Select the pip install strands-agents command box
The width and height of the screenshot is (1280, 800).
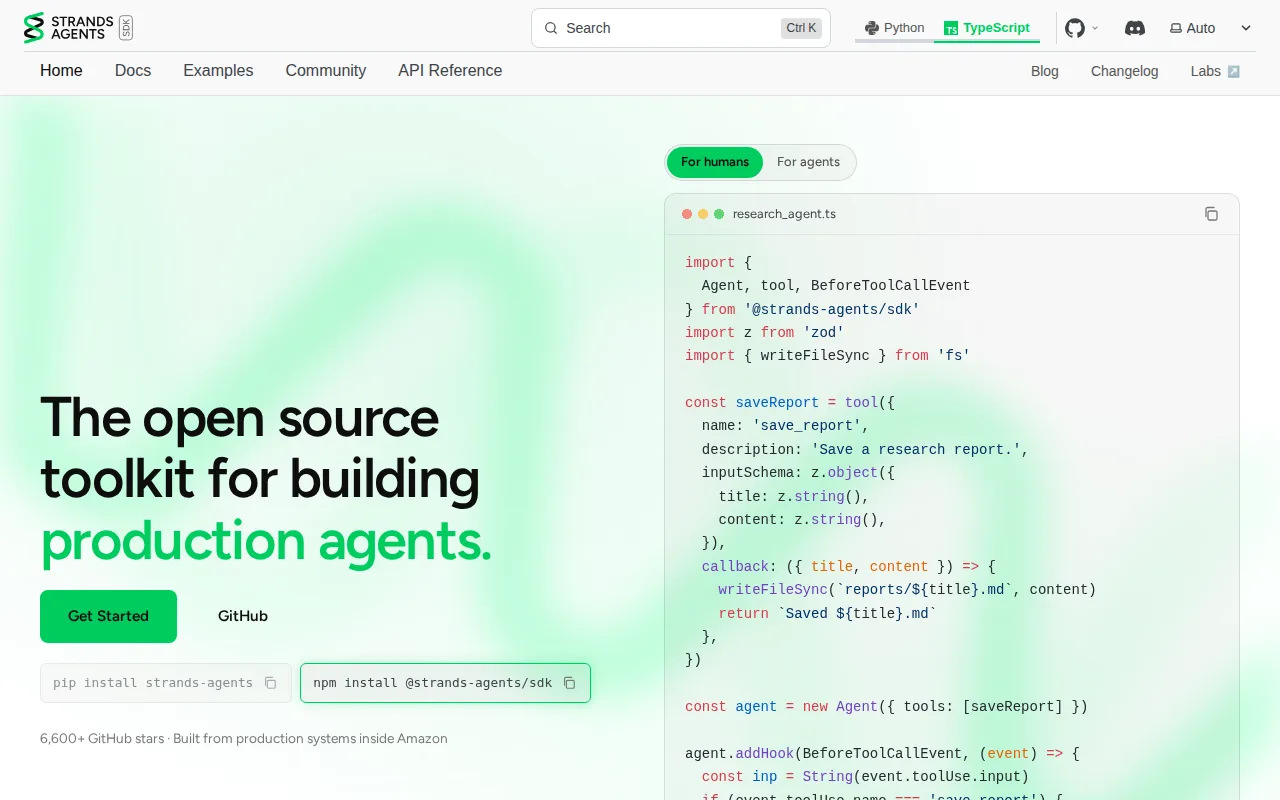tap(166, 683)
